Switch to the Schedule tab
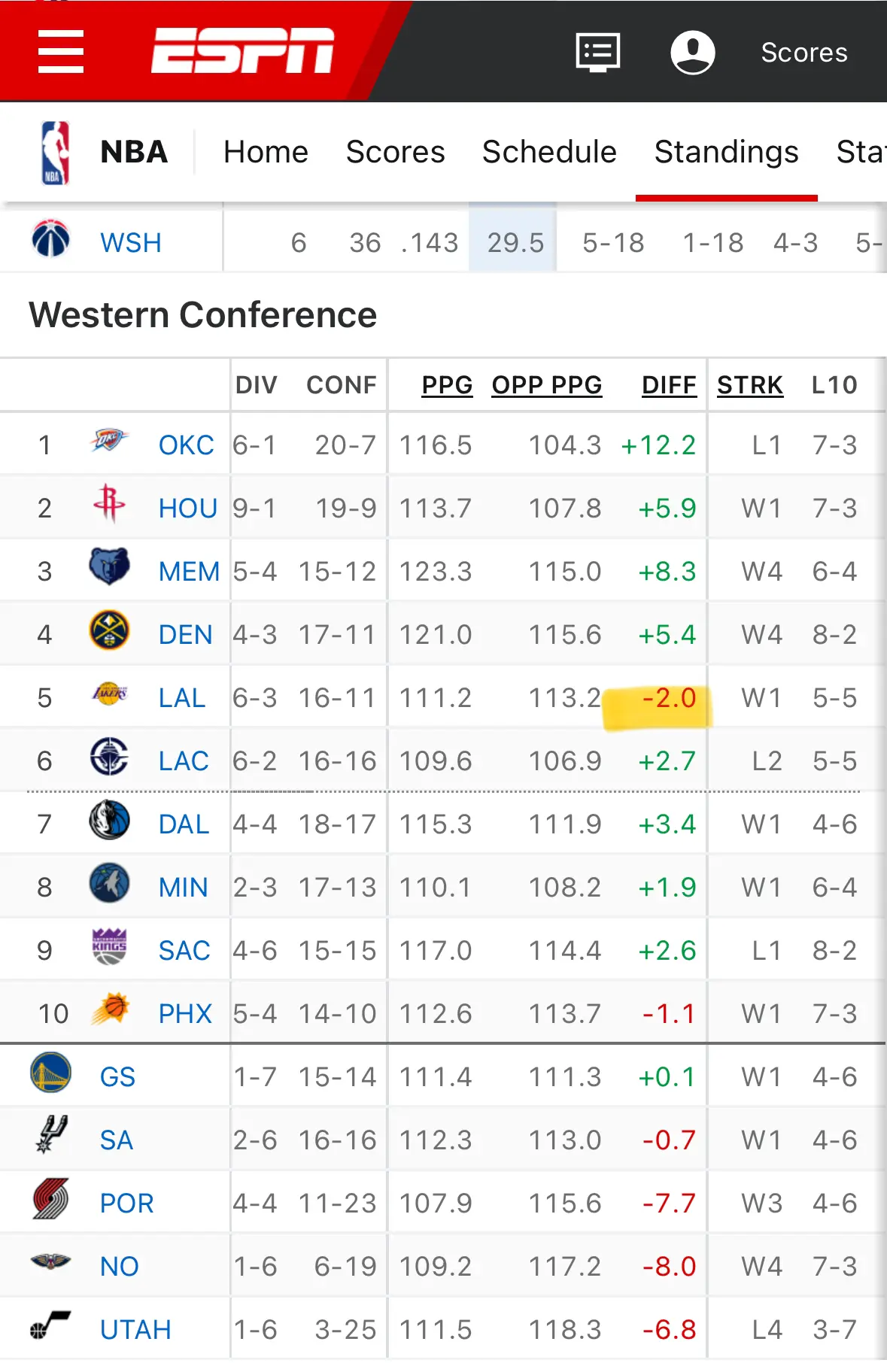 click(x=549, y=152)
